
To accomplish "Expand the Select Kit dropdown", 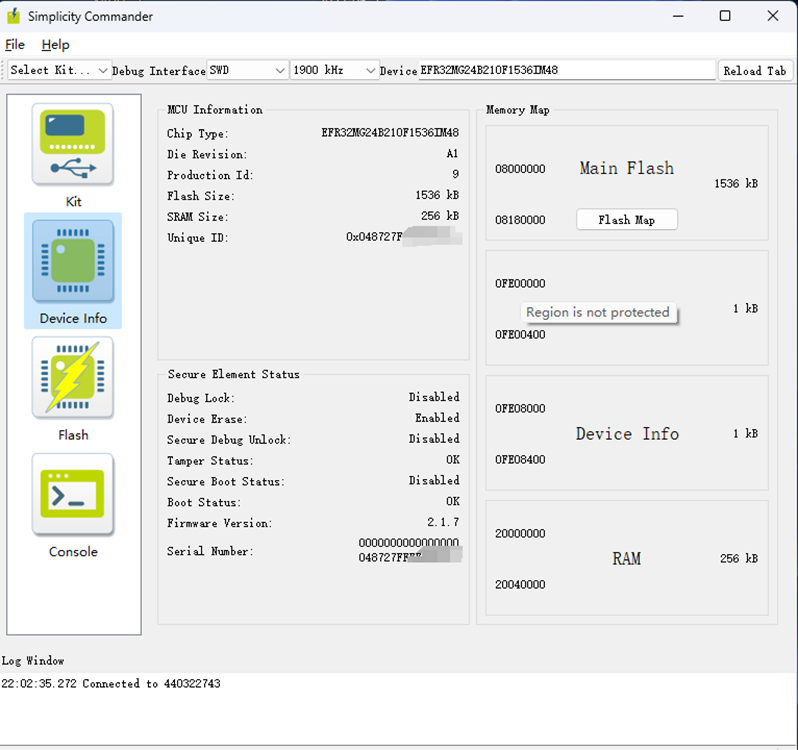I will [x=59, y=70].
